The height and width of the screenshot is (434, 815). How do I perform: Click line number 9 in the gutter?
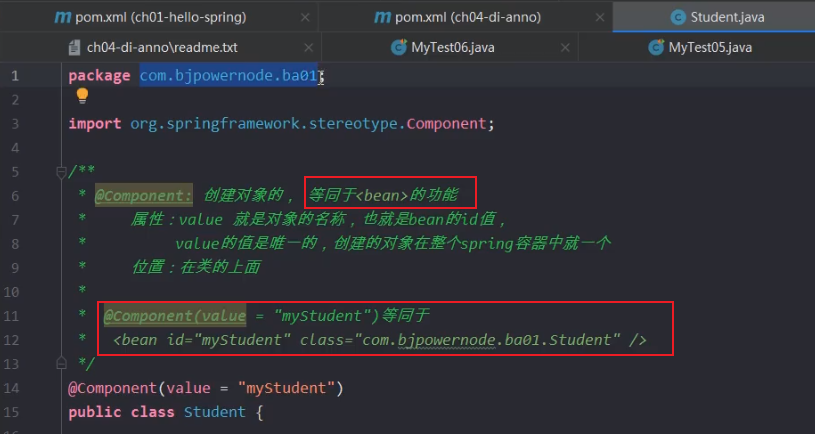pos(15,268)
